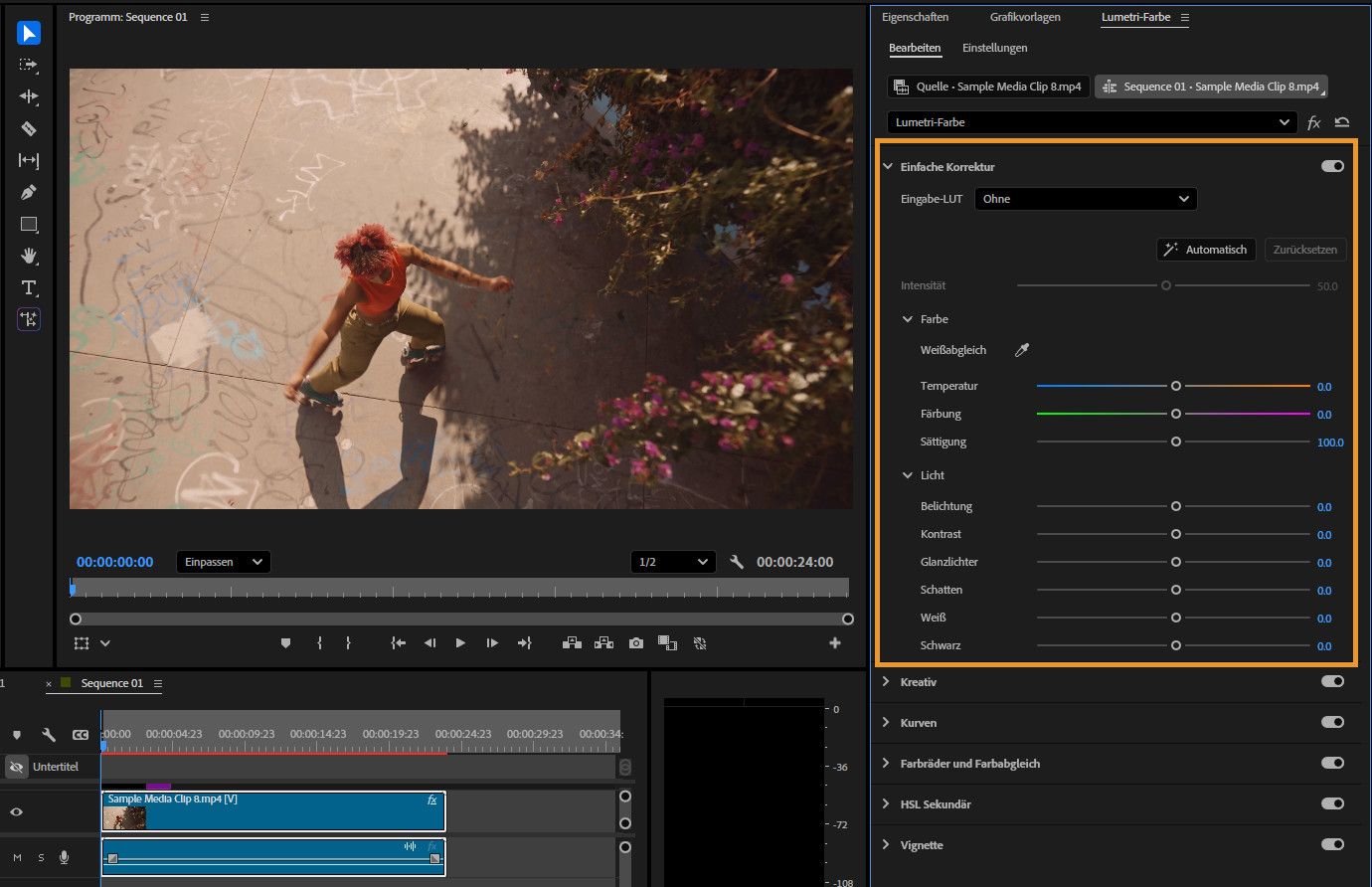Viewport: 1372px width, 887px height.
Task: Open the Einpassen zoom level dropdown
Action: [x=223, y=561]
